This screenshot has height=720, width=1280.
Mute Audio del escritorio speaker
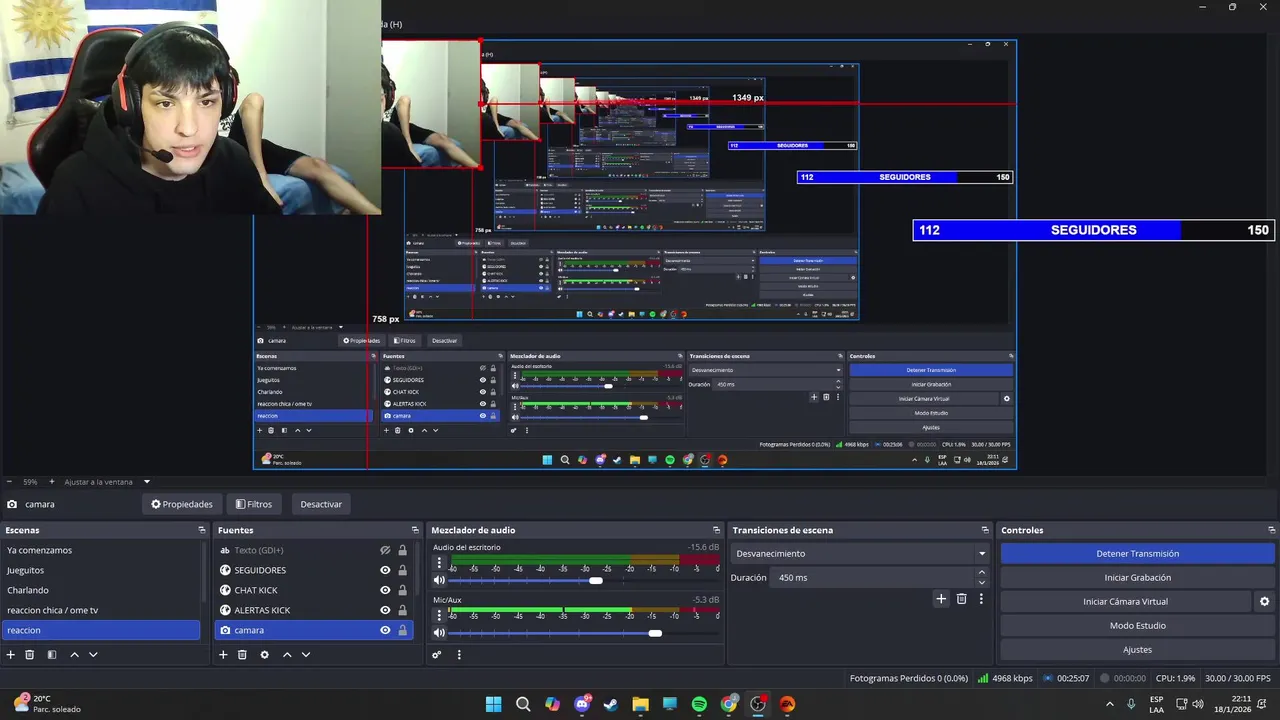point(439,580)
